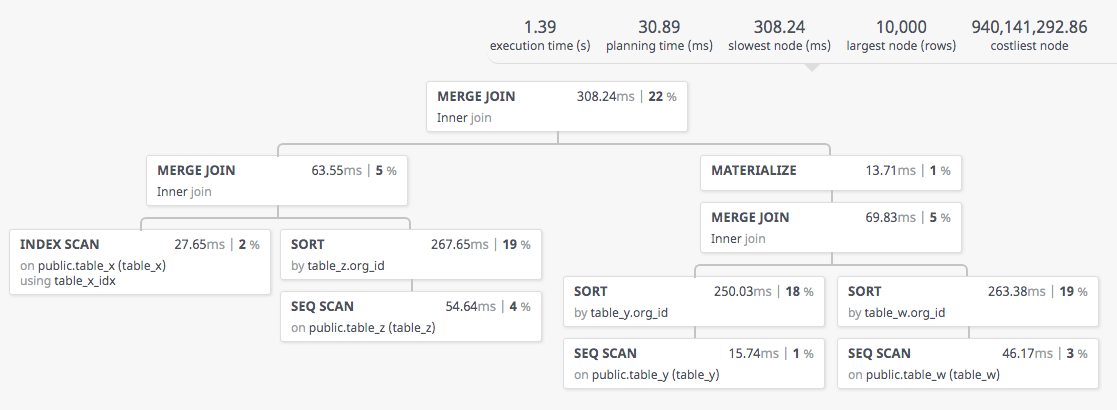Select the SEQ SCAN node on table_z
Viewport: 1117px width, 410px height.
coord(411,316)
